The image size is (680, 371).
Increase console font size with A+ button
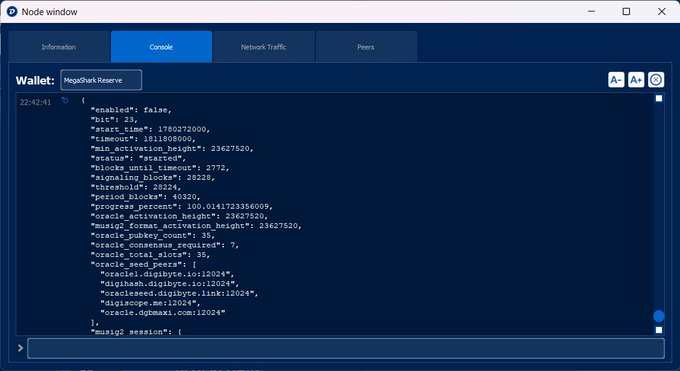pos(636,80)
